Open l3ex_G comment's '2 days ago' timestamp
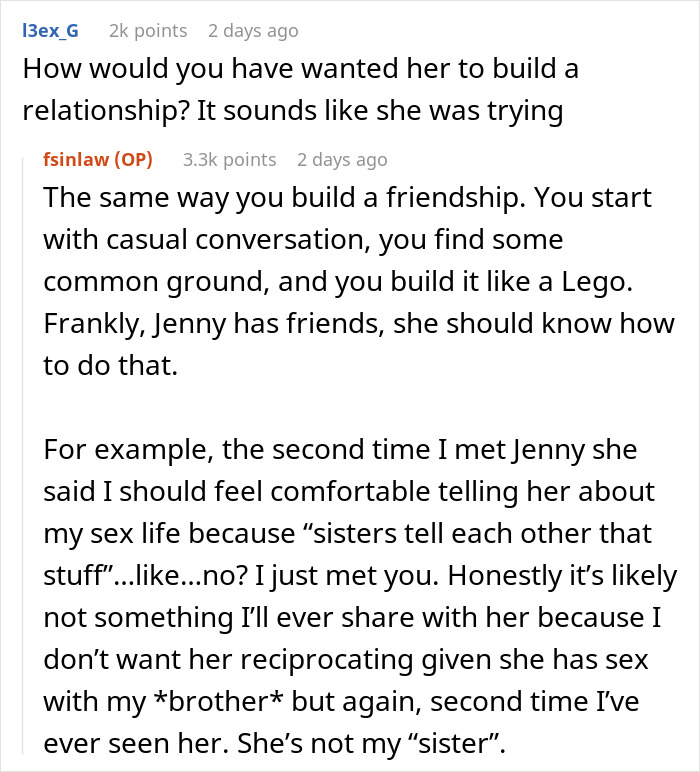The height and width of the screenshot is (772, 700). [253, 31]
